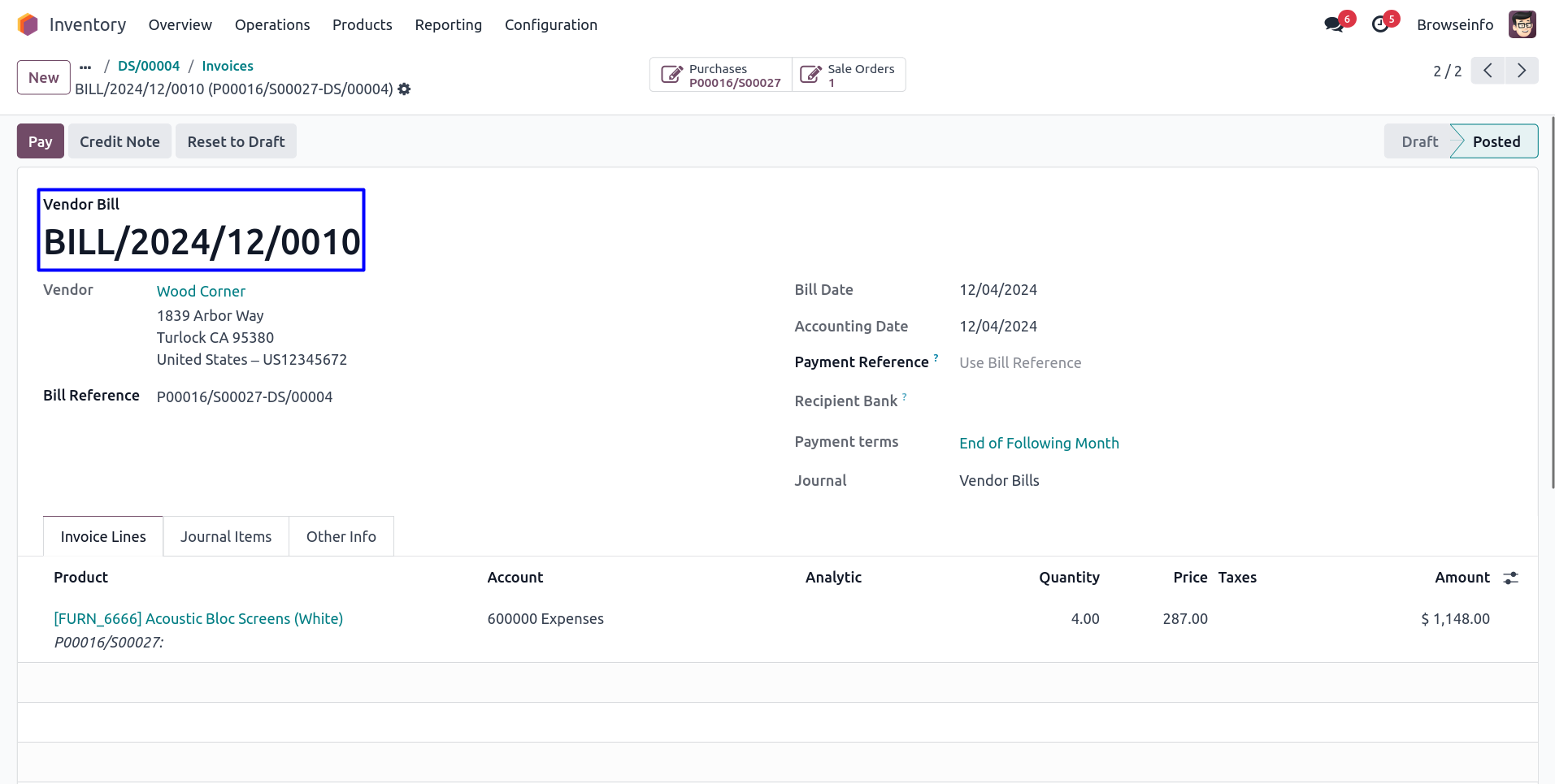Open the chat messages icon
Image resolution: width=1555 pixels, height=784 pixels.
(1334, 24)
